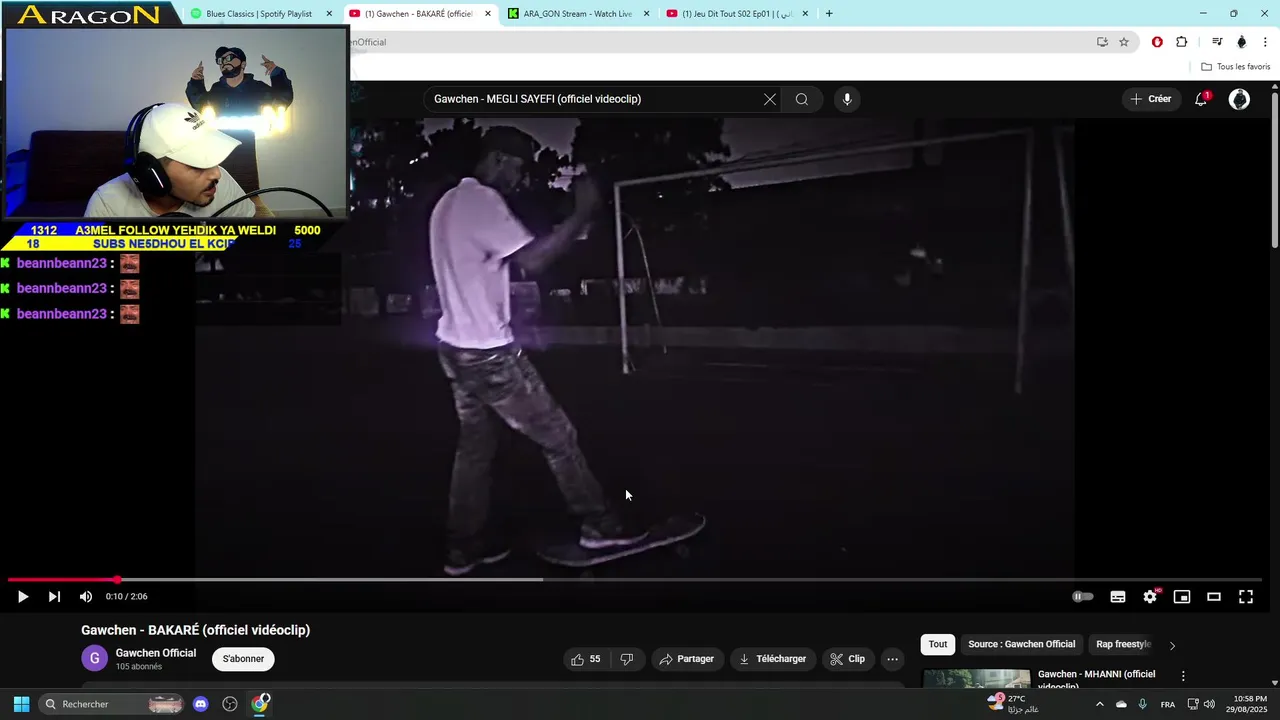Open video quality settings gear

[1150, 597]
